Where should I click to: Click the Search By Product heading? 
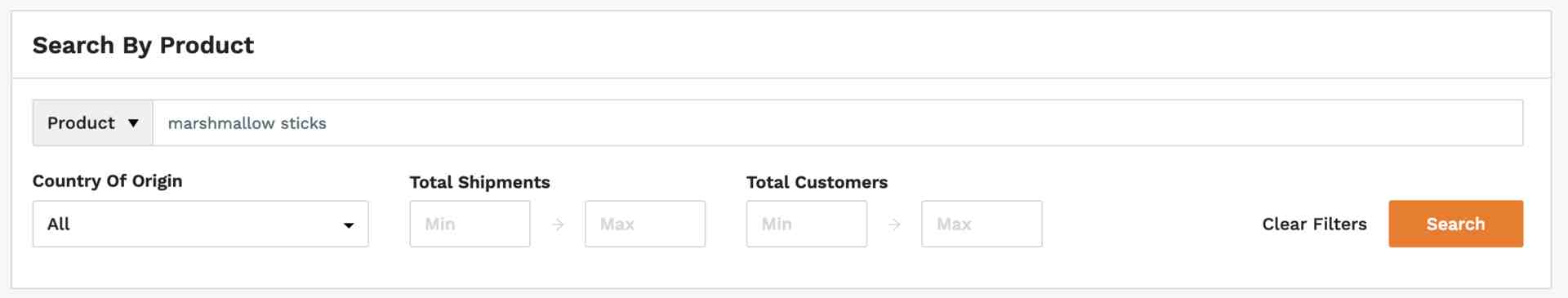(143, 45)
